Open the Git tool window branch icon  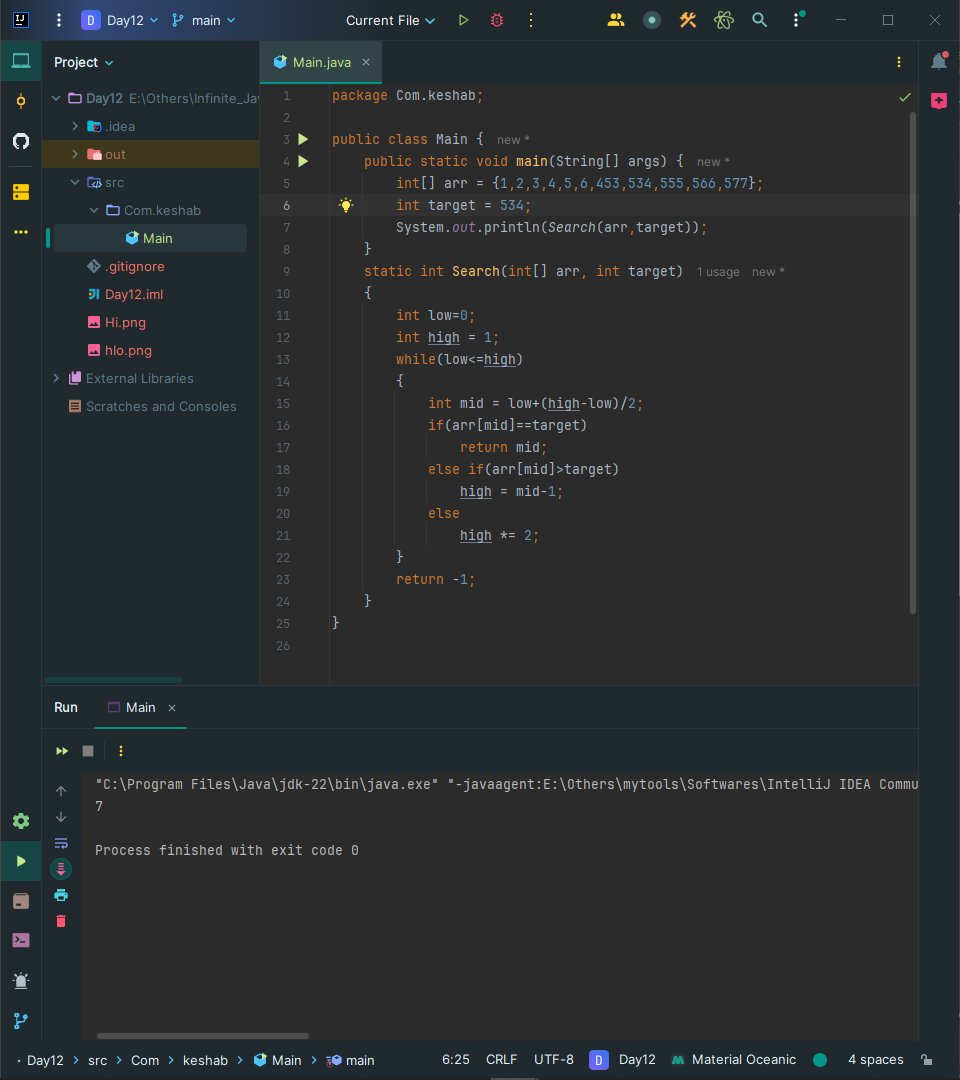pos(21,1021)
